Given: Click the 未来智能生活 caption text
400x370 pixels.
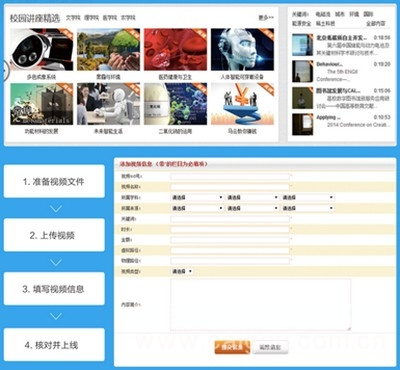Looking at the screenshot, I should 108,131.
